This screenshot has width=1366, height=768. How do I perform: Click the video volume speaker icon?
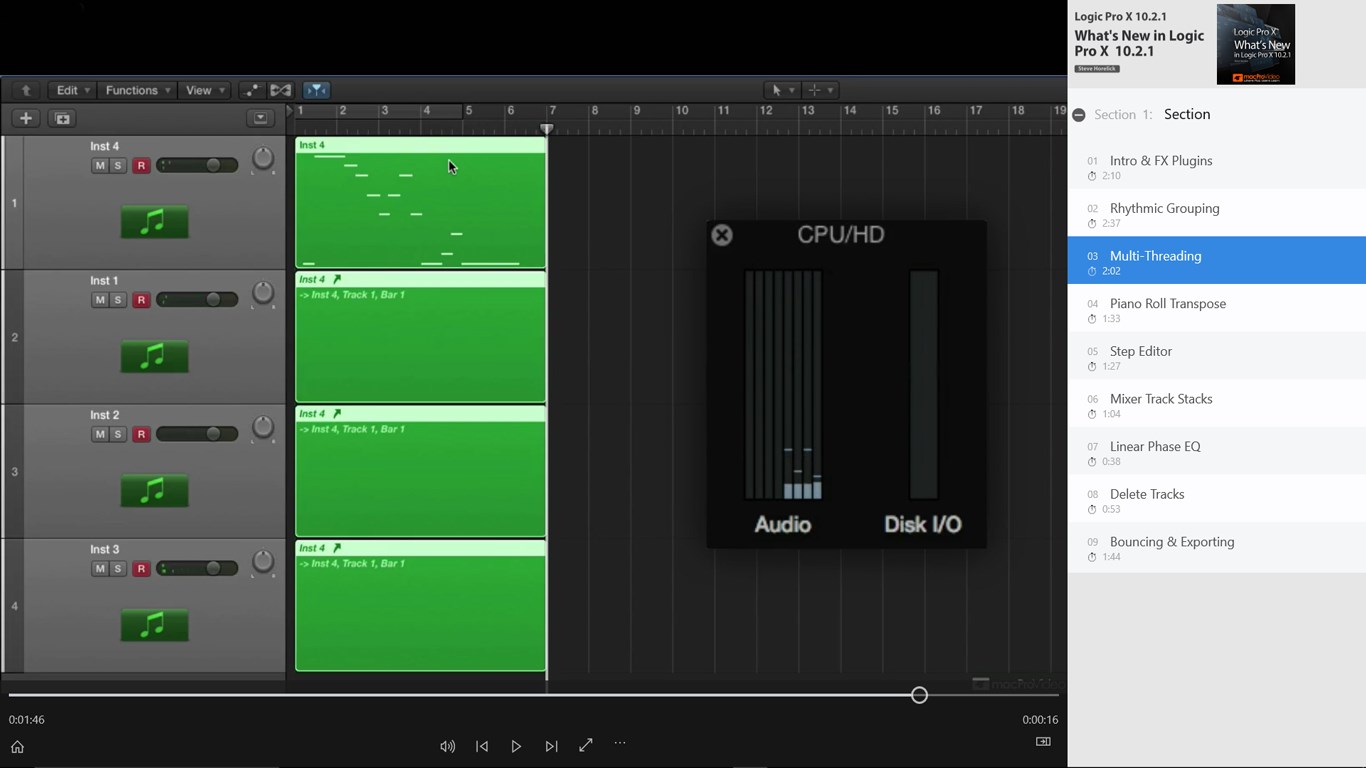click(x=448, y=746)
